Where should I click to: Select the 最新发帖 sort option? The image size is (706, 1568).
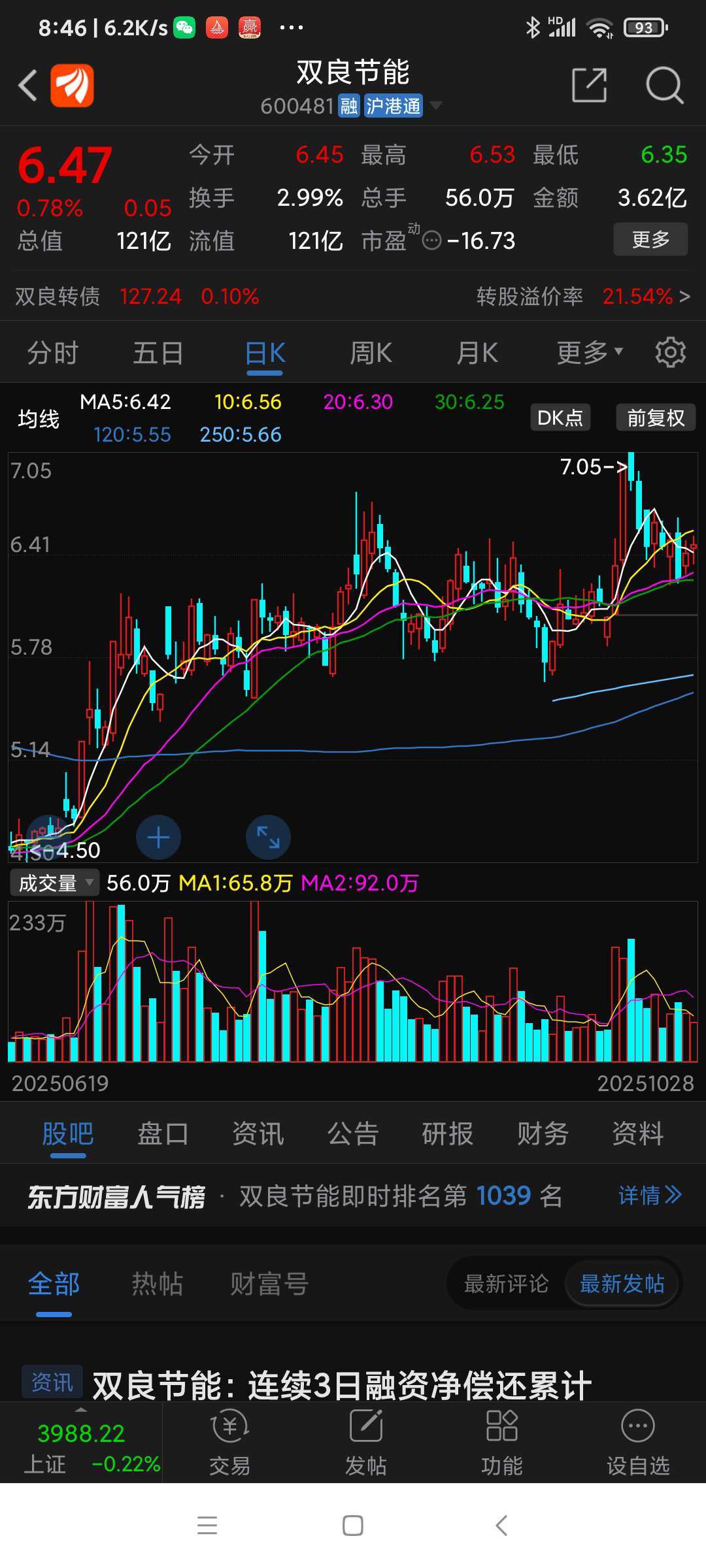point(622,1284)
